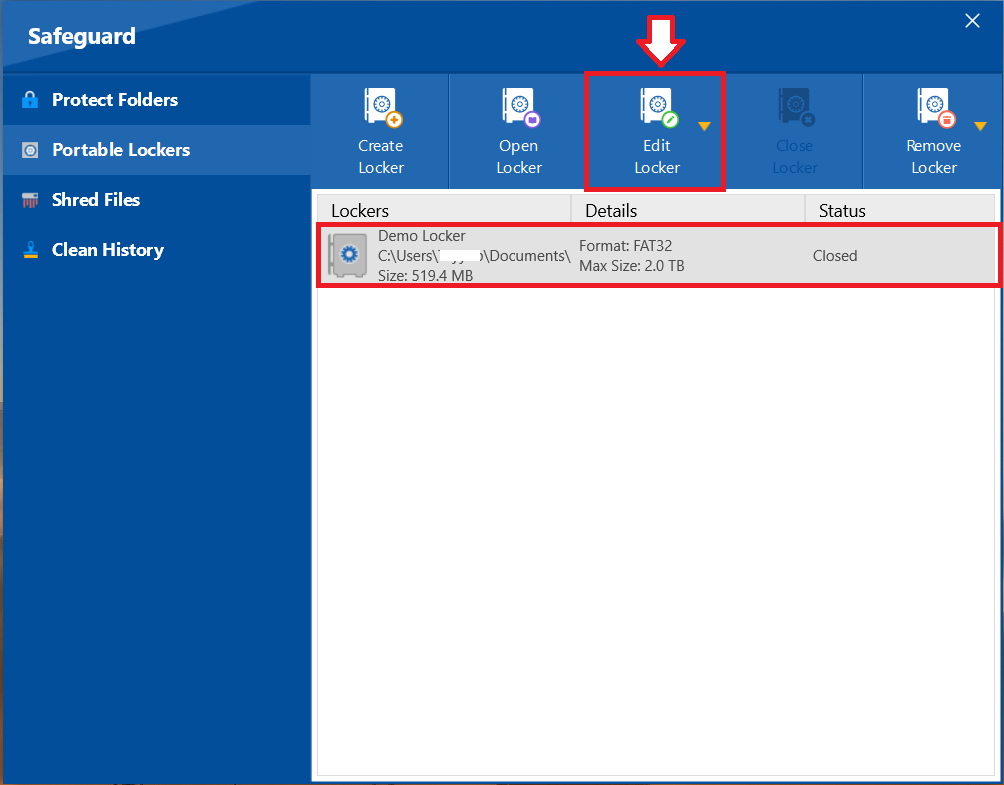Image resolution: width=1004 pixels, height=785 pixels.
Task: Click the Edit Locker safe icon
Action: (x=659, y=108)
